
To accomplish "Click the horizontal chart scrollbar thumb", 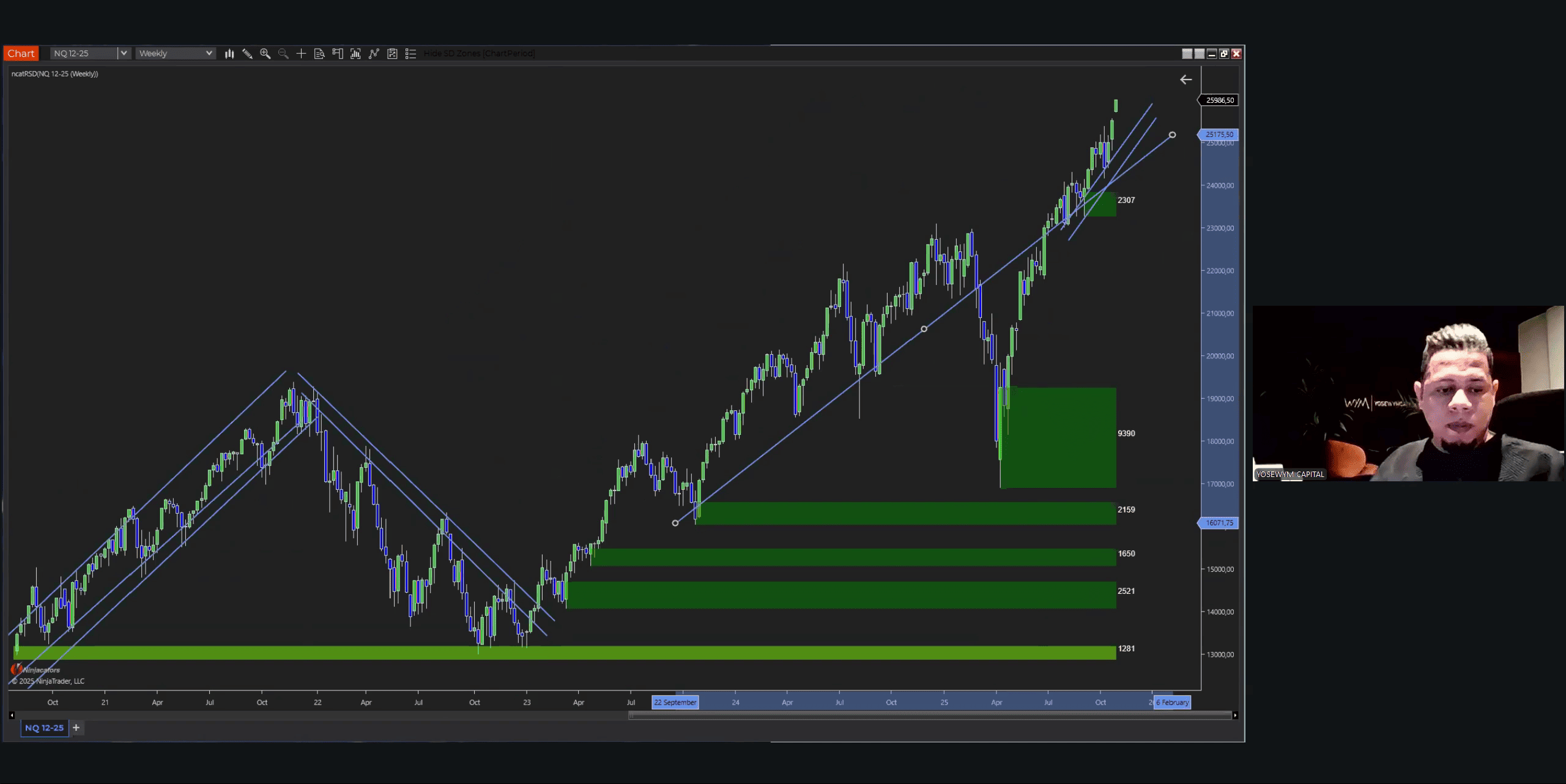I will [x=929, y=716].
